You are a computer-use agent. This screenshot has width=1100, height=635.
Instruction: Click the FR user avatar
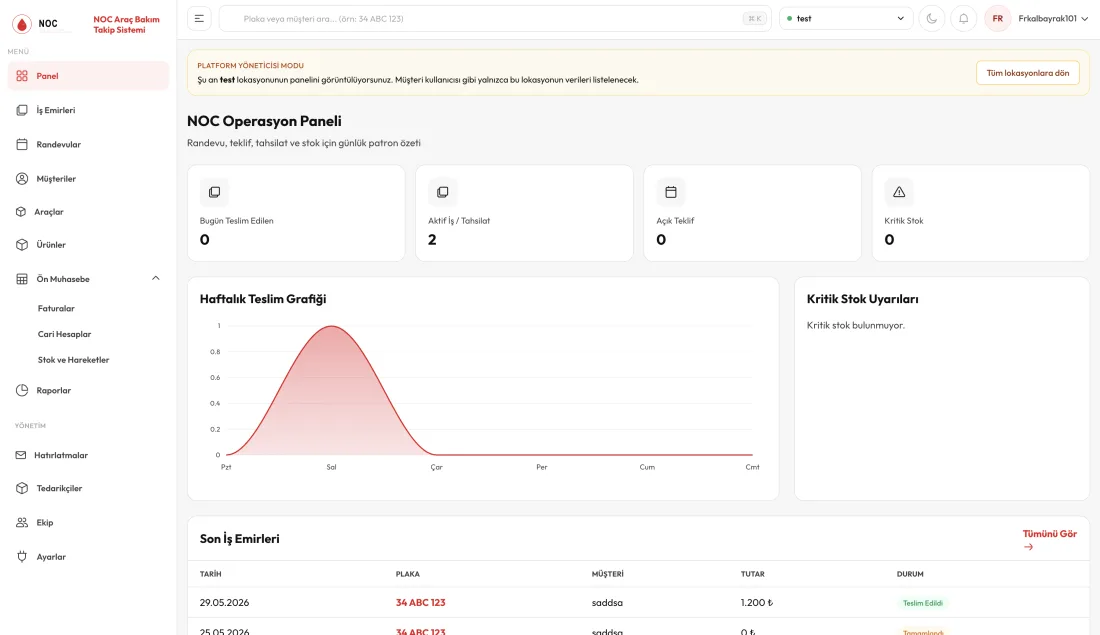point(998,19)
